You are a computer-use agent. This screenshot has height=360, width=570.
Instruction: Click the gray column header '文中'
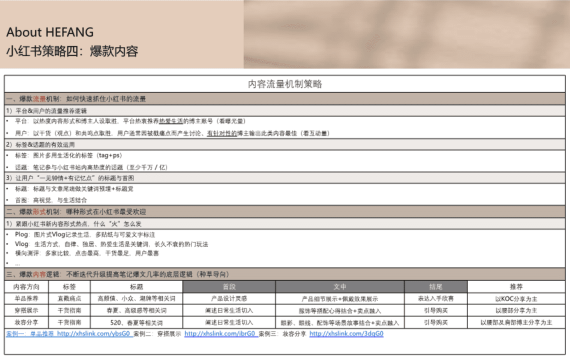point(340,287)
